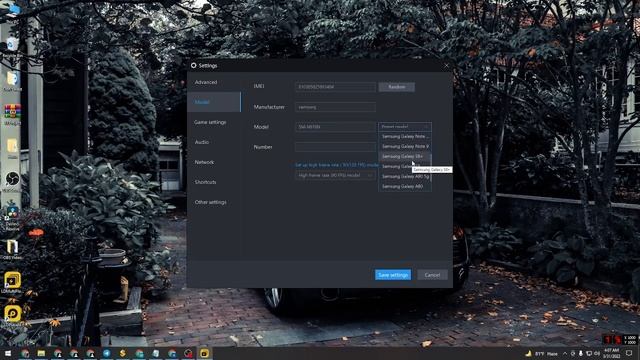Click the gold dollar-sign taskbar icon
This screenshot has height=360, width=640.
[x=122, y=353]
